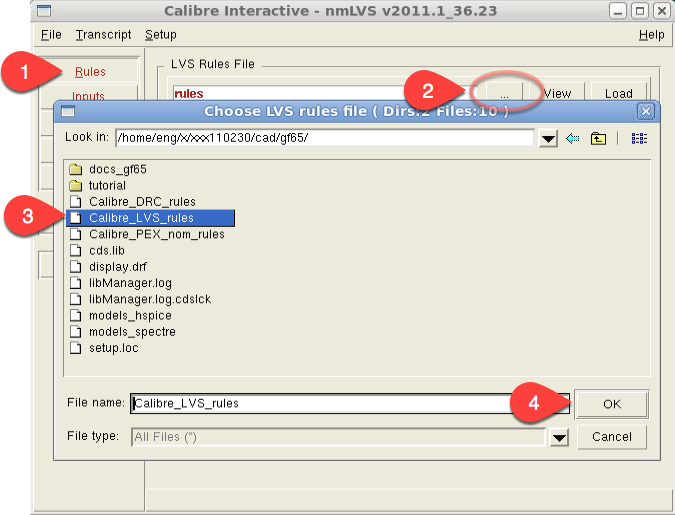The width and height of the screenshot is (675, 515).
Task: Click the back arrow navigation icon
Action: point(573,138)
